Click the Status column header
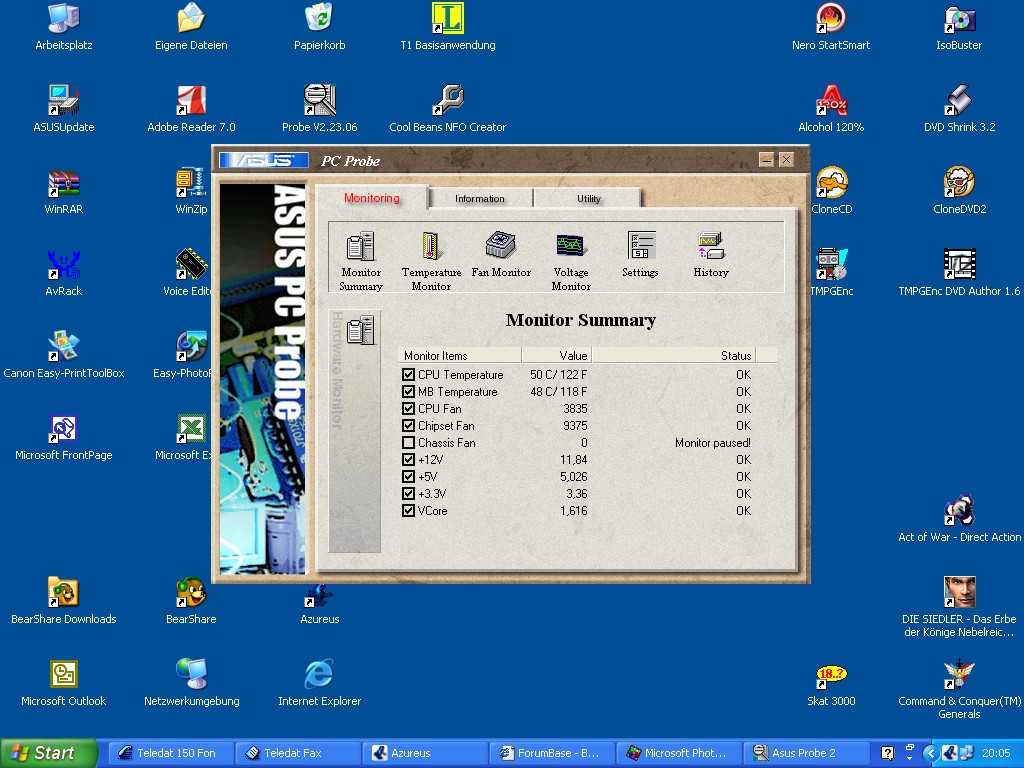 click(673, 355)
